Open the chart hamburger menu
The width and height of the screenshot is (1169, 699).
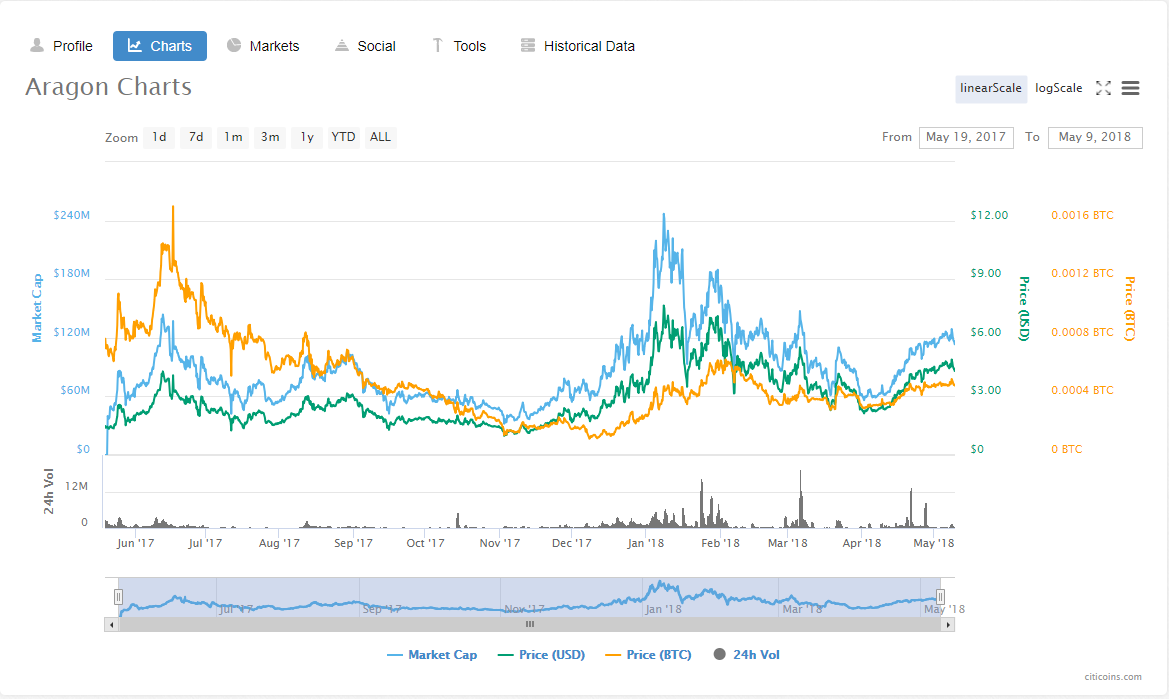(x=1130, y=88)
